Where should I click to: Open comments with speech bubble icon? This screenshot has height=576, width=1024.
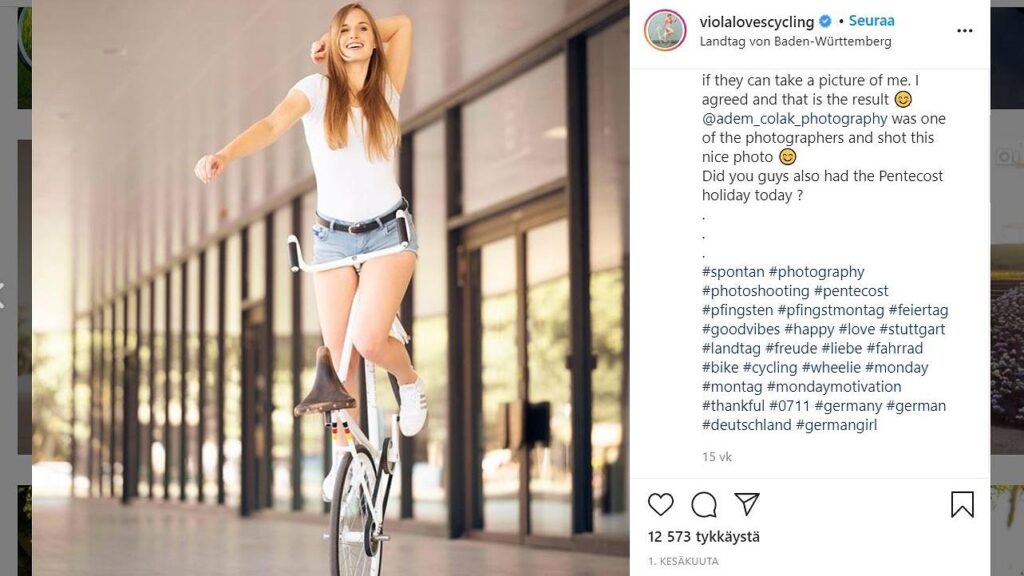click(704, 504)
